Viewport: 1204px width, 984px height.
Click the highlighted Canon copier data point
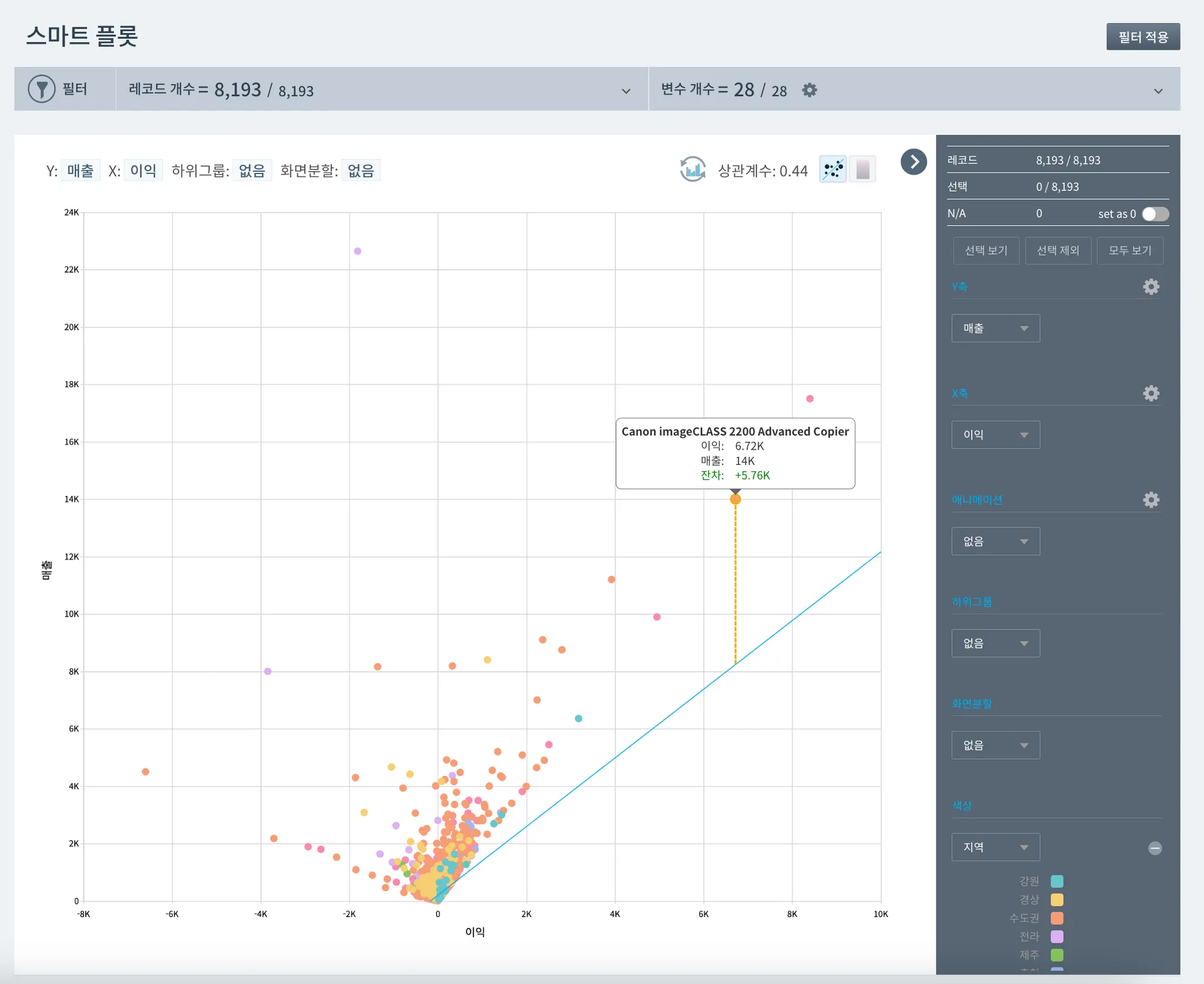point(735,500)
